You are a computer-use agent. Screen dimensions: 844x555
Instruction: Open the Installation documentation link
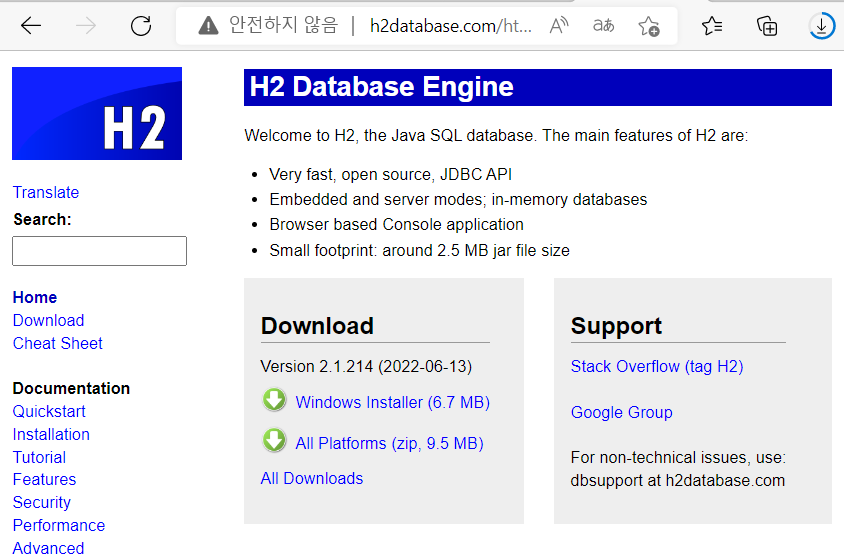coord(51,434)
